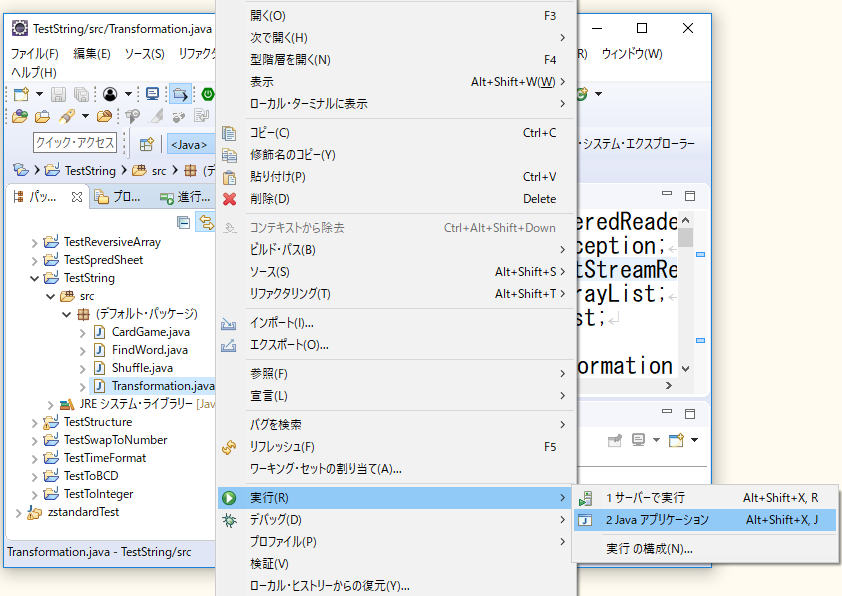Click the New wizard toolbar icon
842x596 pixels.
click(x=21, y=95)
